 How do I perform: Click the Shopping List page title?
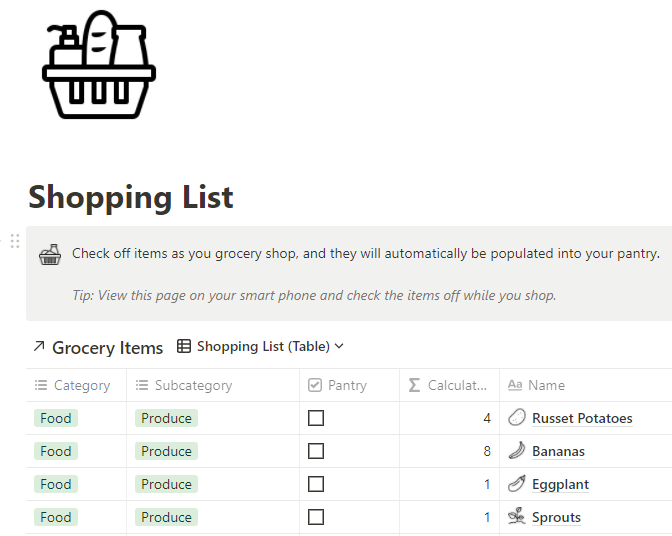click(x=131, y=197)
